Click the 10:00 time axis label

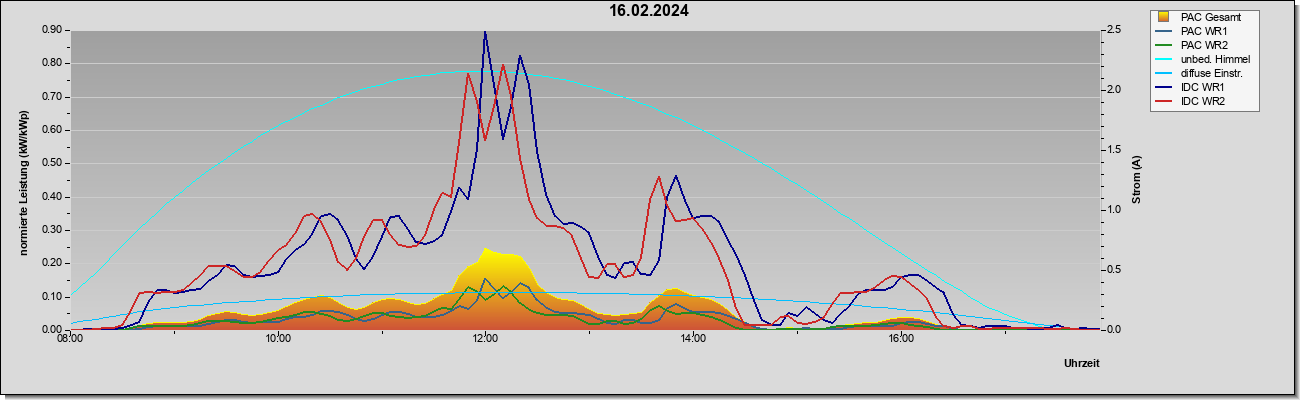click(278, 339)
